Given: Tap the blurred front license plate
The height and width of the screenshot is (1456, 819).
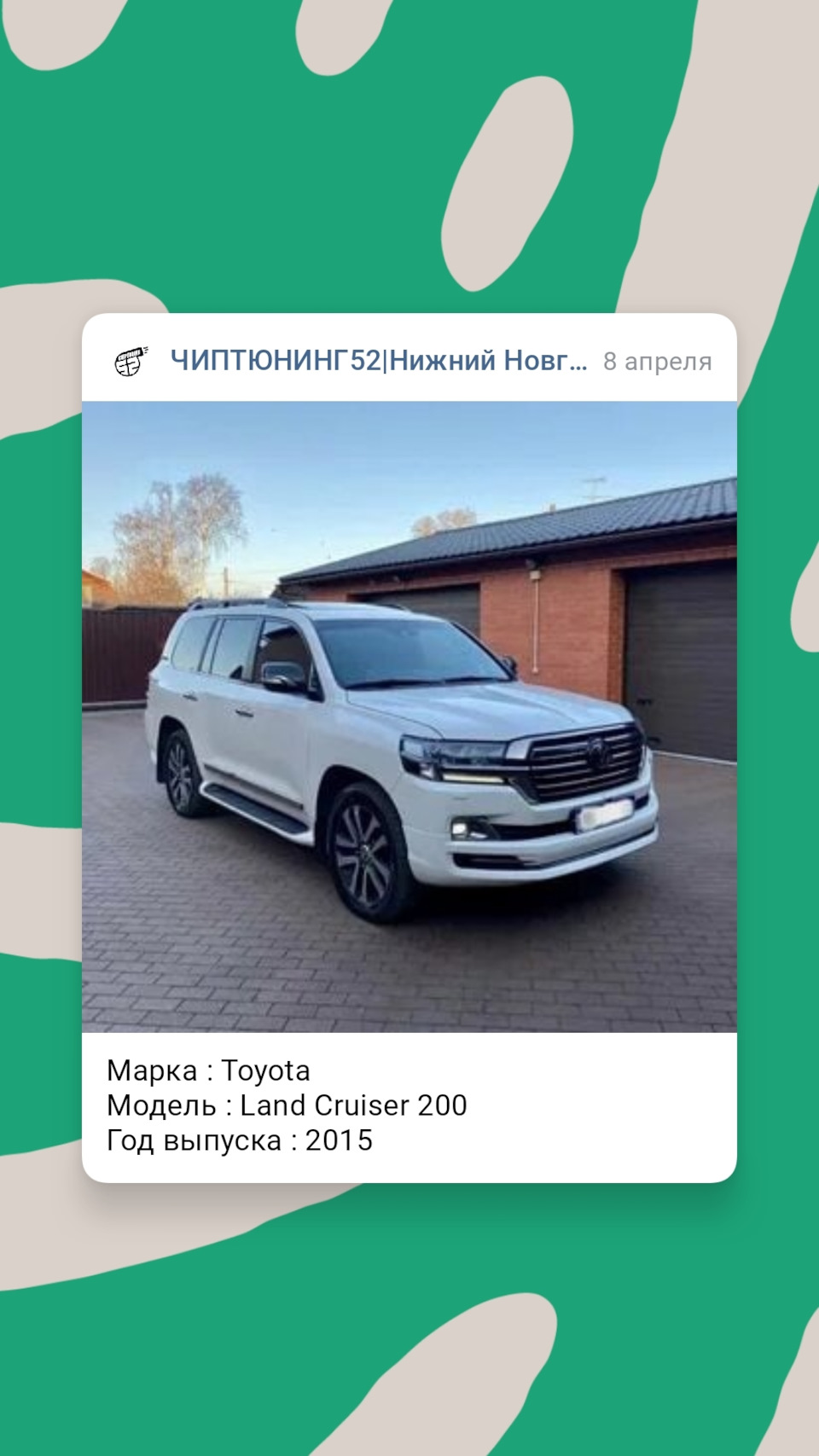Looking at the screenshot, I should click(x=605, y=815).
